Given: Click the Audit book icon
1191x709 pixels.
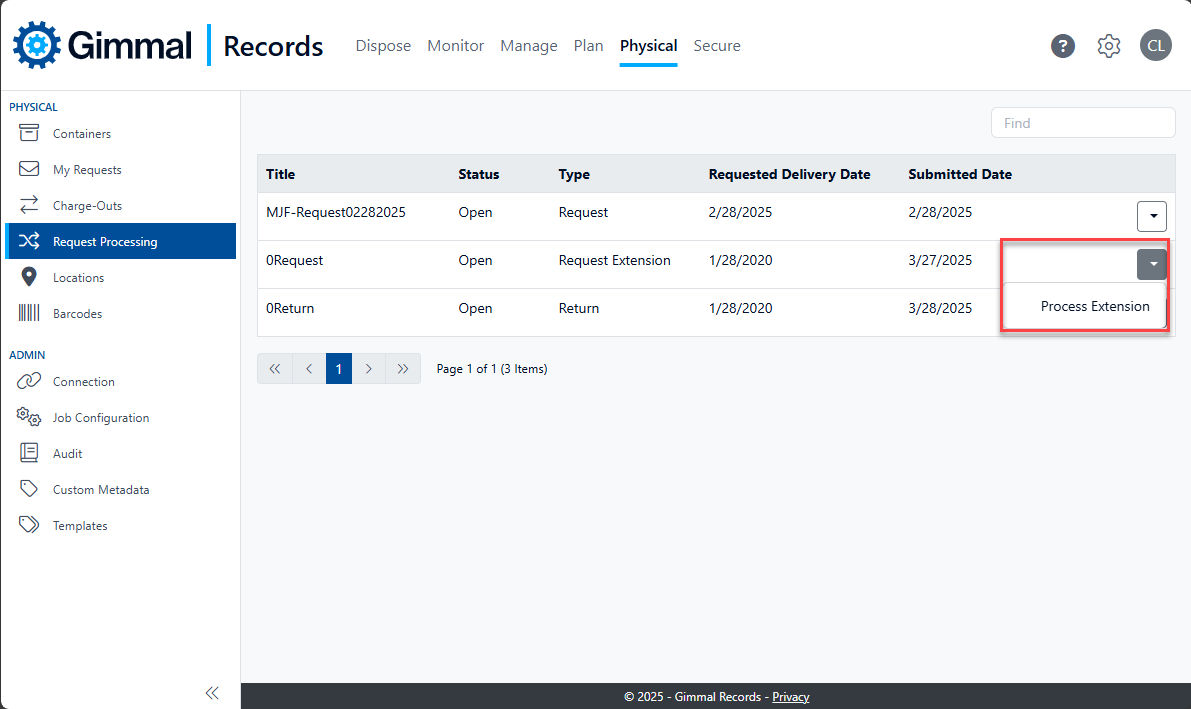Looking at the screenshot, I should (x=29, y=453).
